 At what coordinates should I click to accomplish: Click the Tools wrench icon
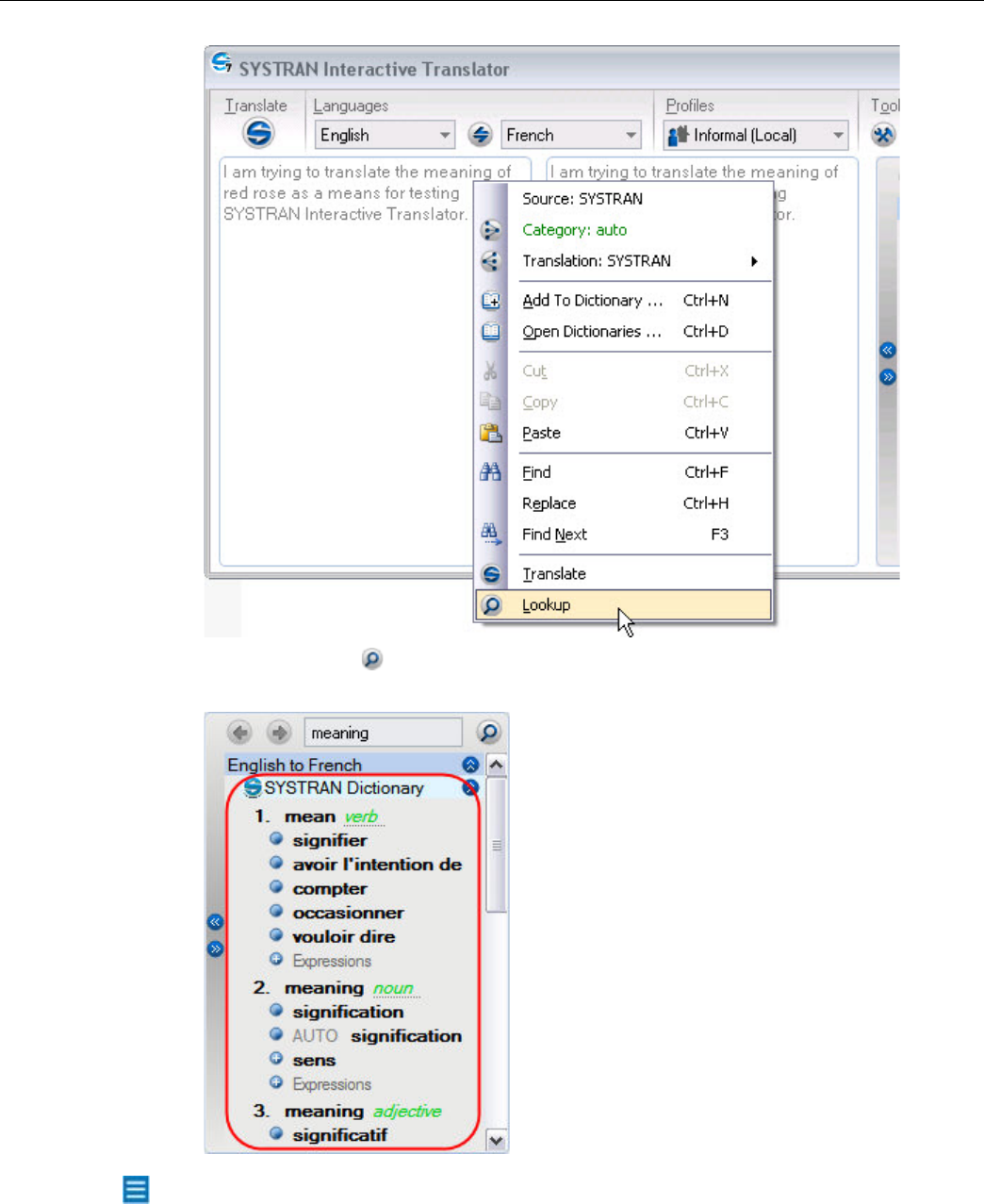[883, 135]
